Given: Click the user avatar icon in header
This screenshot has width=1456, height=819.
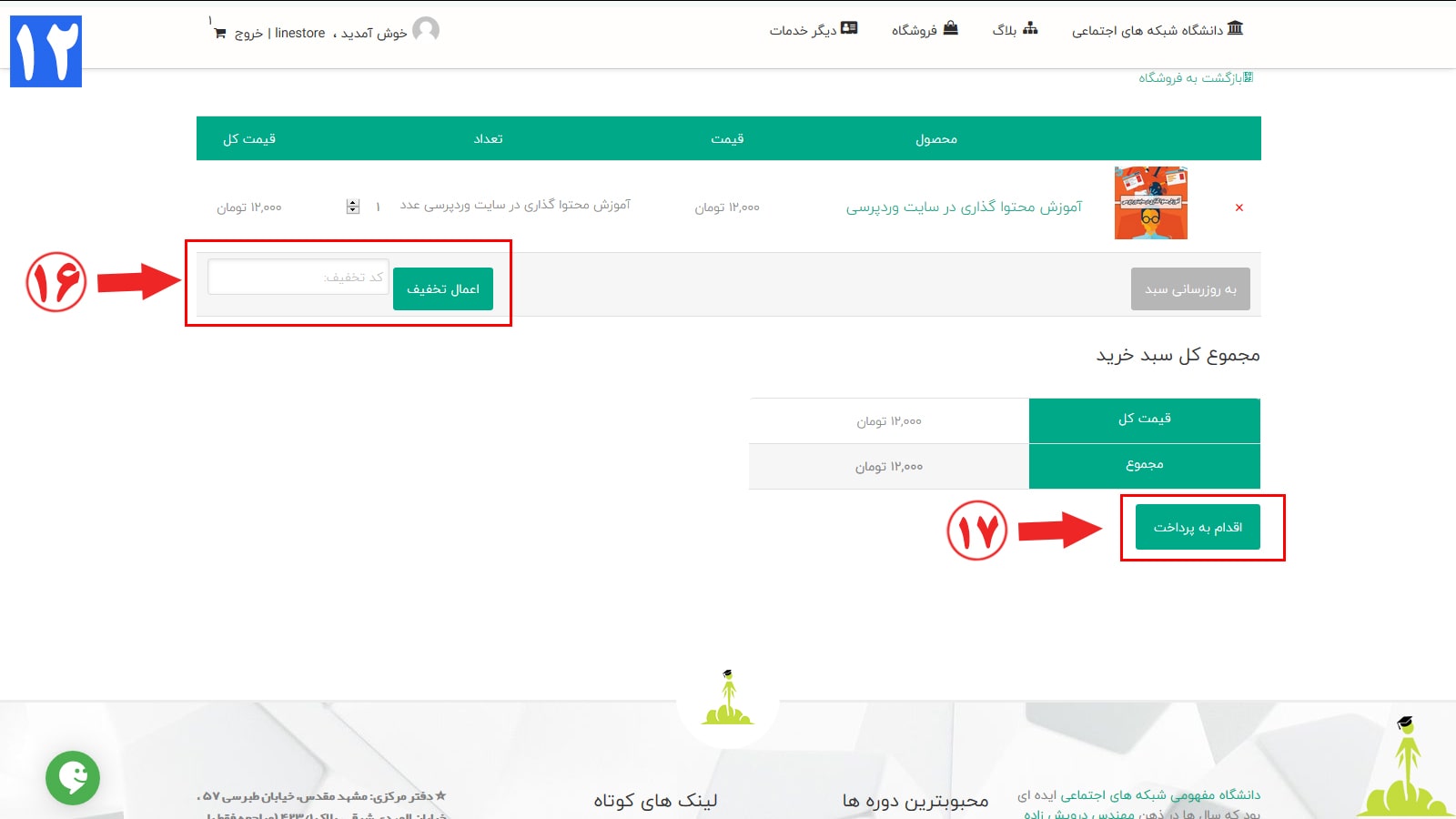Looking at the screenshot, I should click(x=426, y=30).
